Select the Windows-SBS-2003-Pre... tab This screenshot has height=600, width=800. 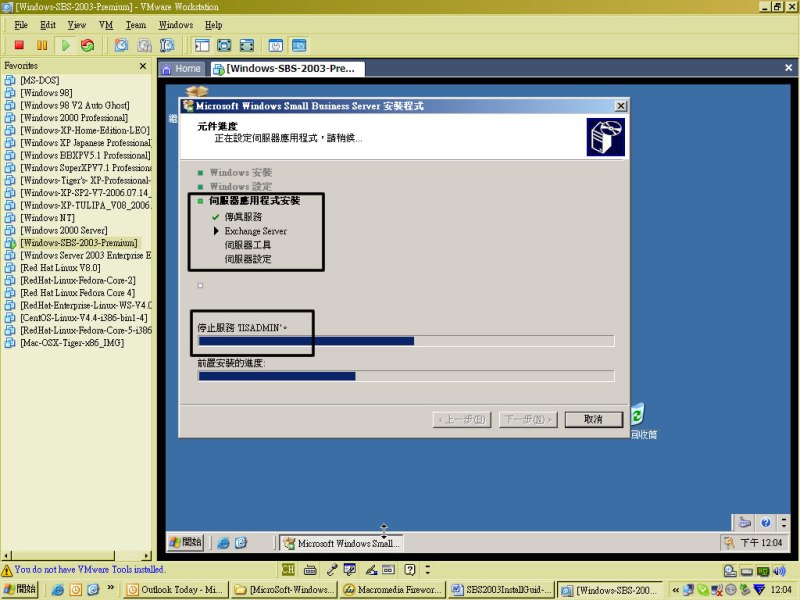[287, 69]
